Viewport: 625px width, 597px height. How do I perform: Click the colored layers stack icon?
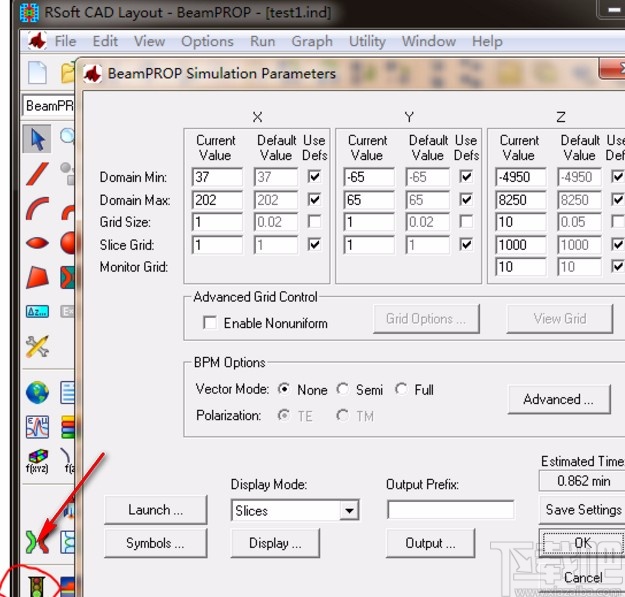pyautogui.click(x=68, y=427)
